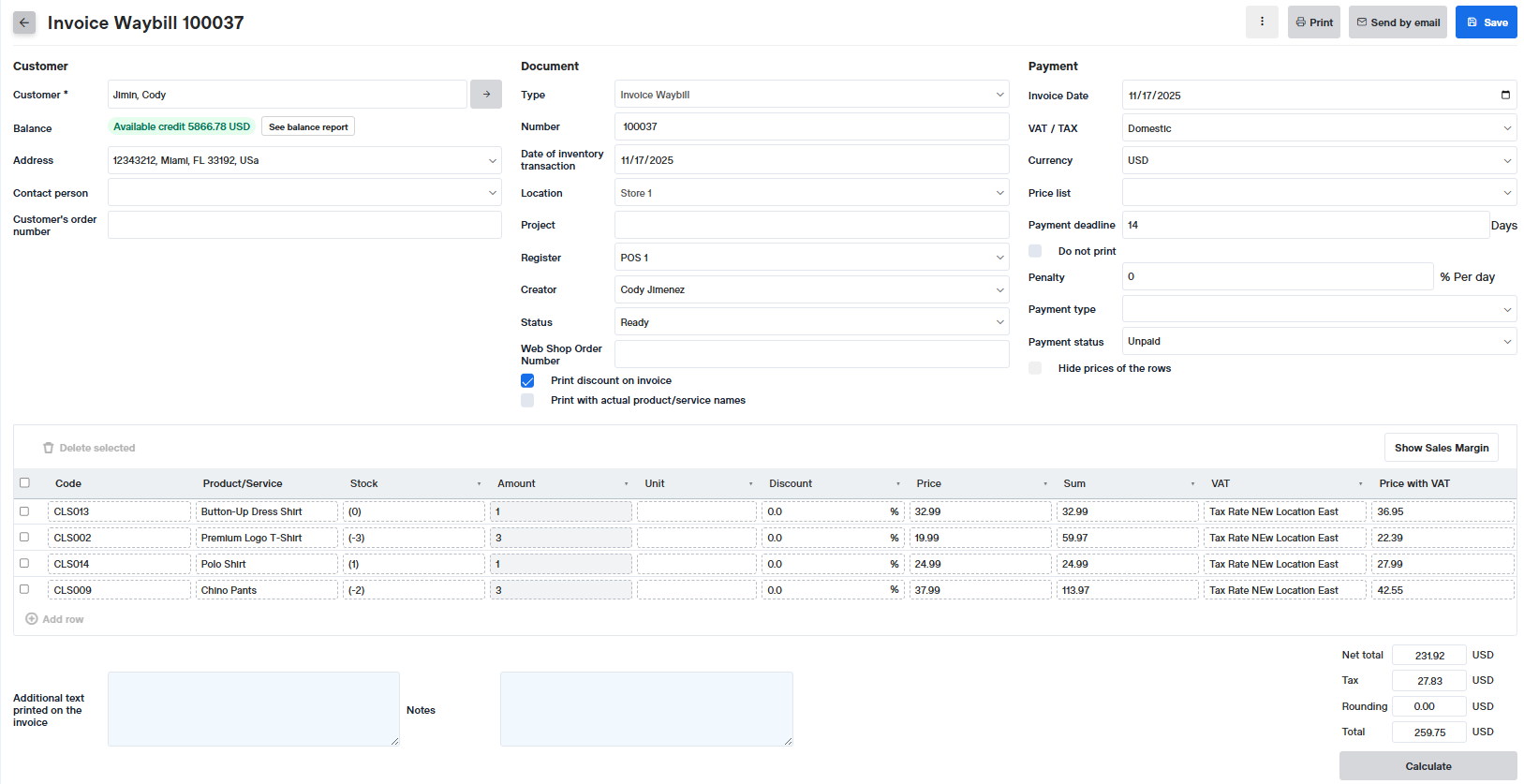Viewport: 1524px width, 784px height.
Task: Select the CLS013 row checkbox
Action: tap(24, 511)
